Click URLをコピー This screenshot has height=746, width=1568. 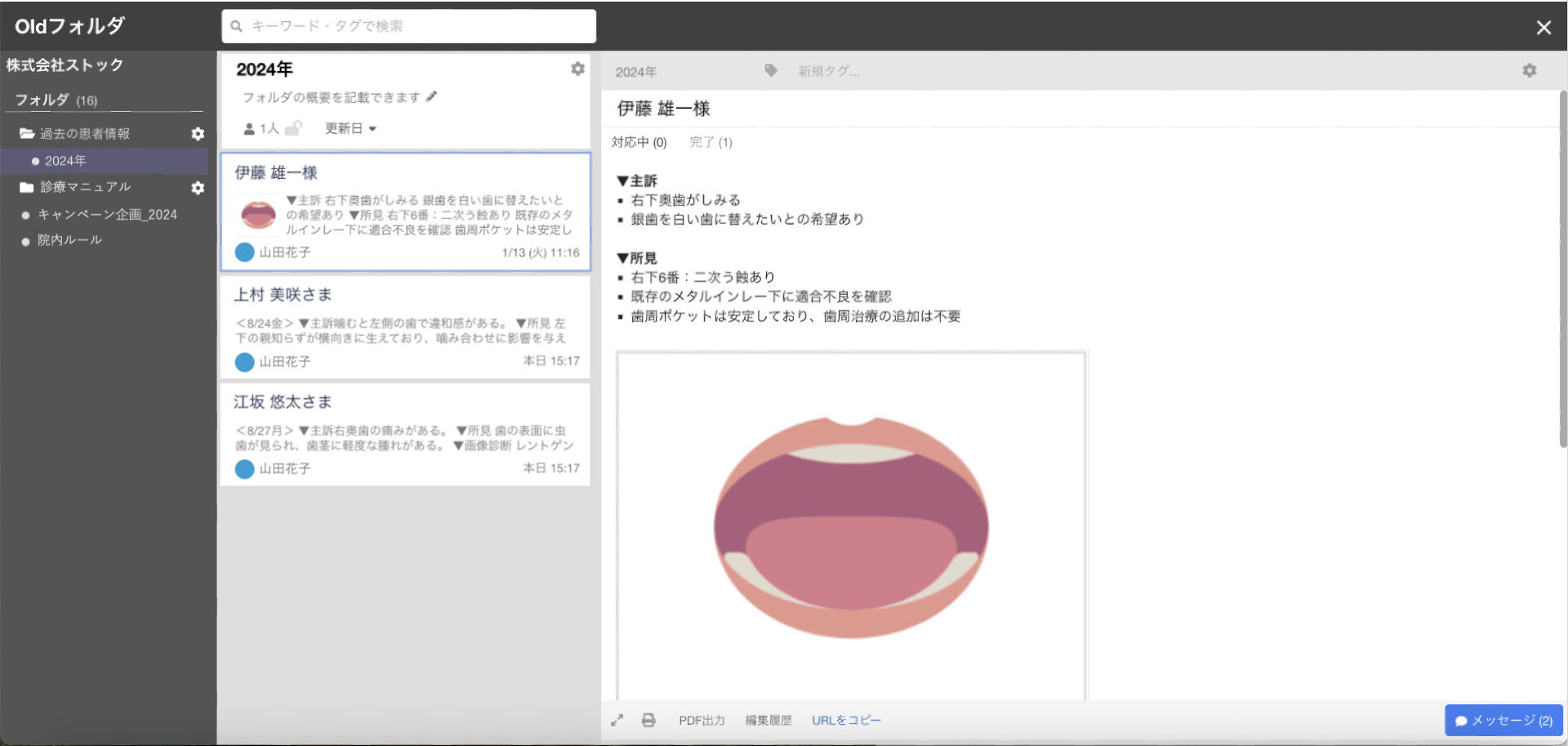tap(846, 720)
